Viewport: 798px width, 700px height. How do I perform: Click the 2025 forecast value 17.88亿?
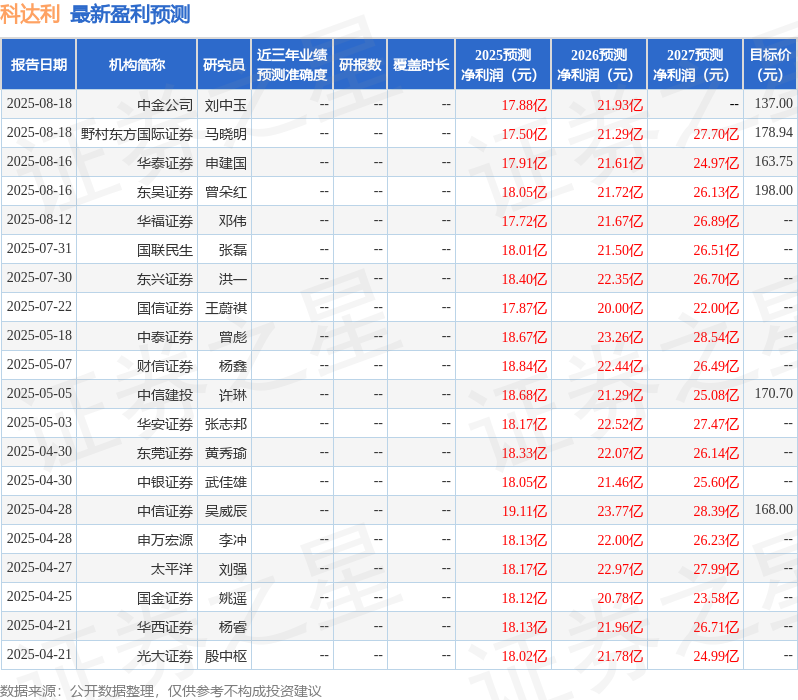[x=524, y=105]
